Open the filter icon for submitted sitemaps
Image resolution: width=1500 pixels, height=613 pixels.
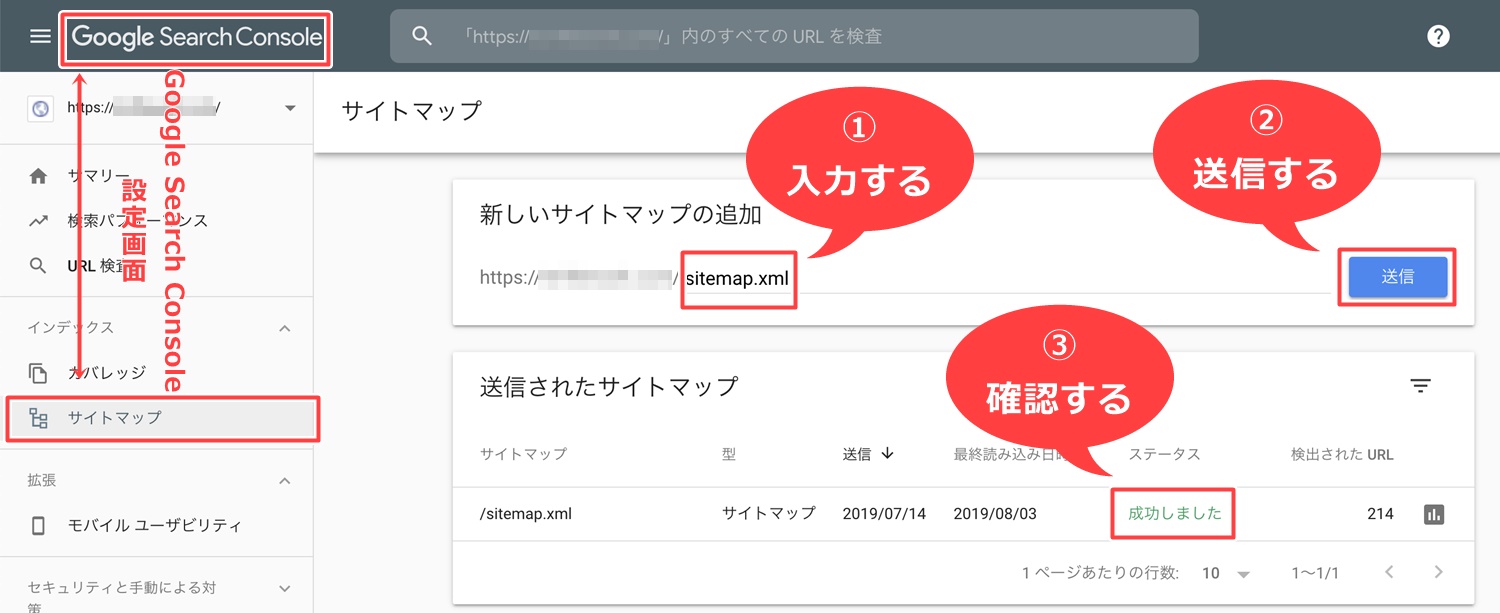click(x=1421, y=386)
